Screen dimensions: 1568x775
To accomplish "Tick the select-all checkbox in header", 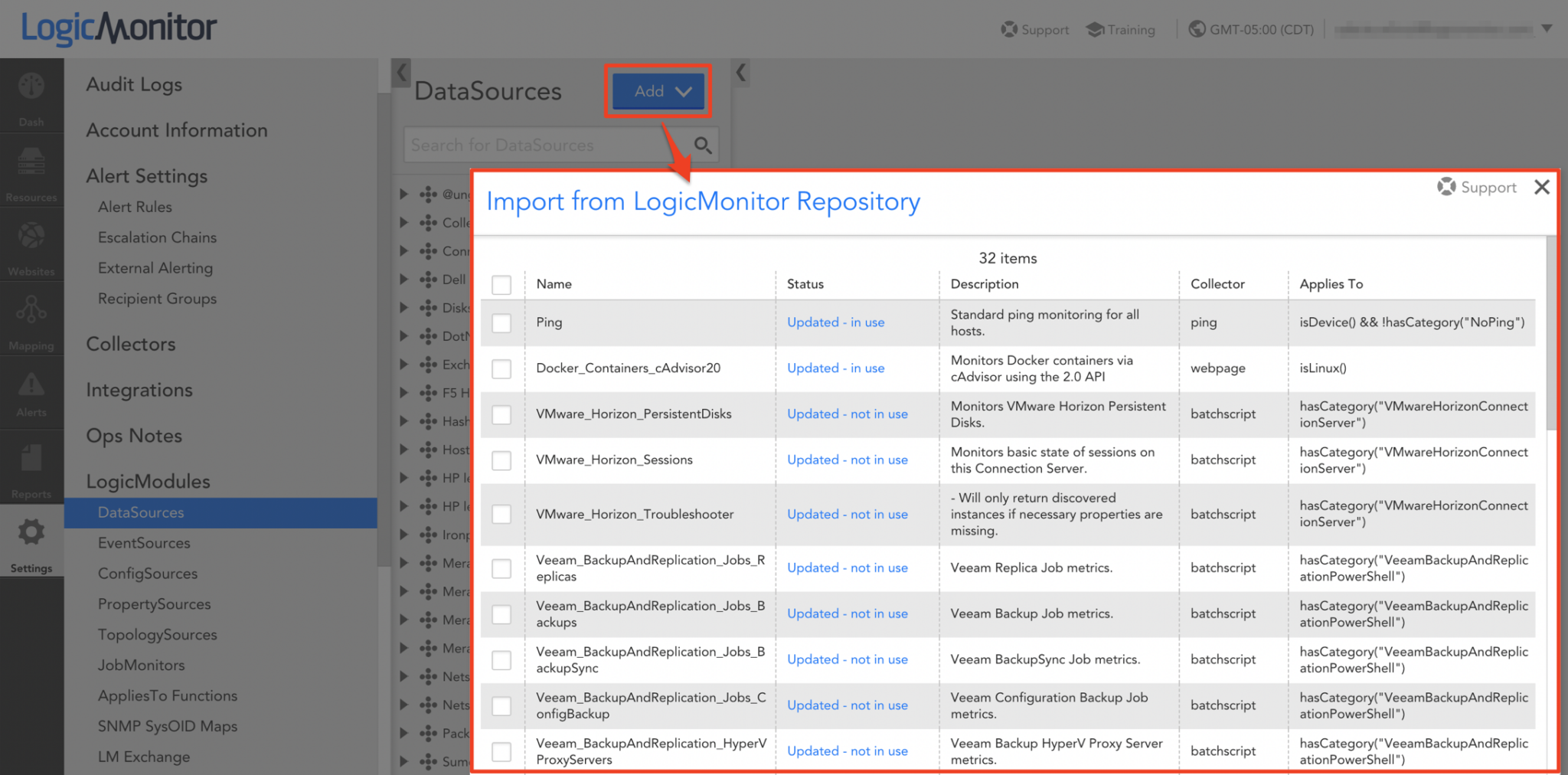I will tap(501, 285).
